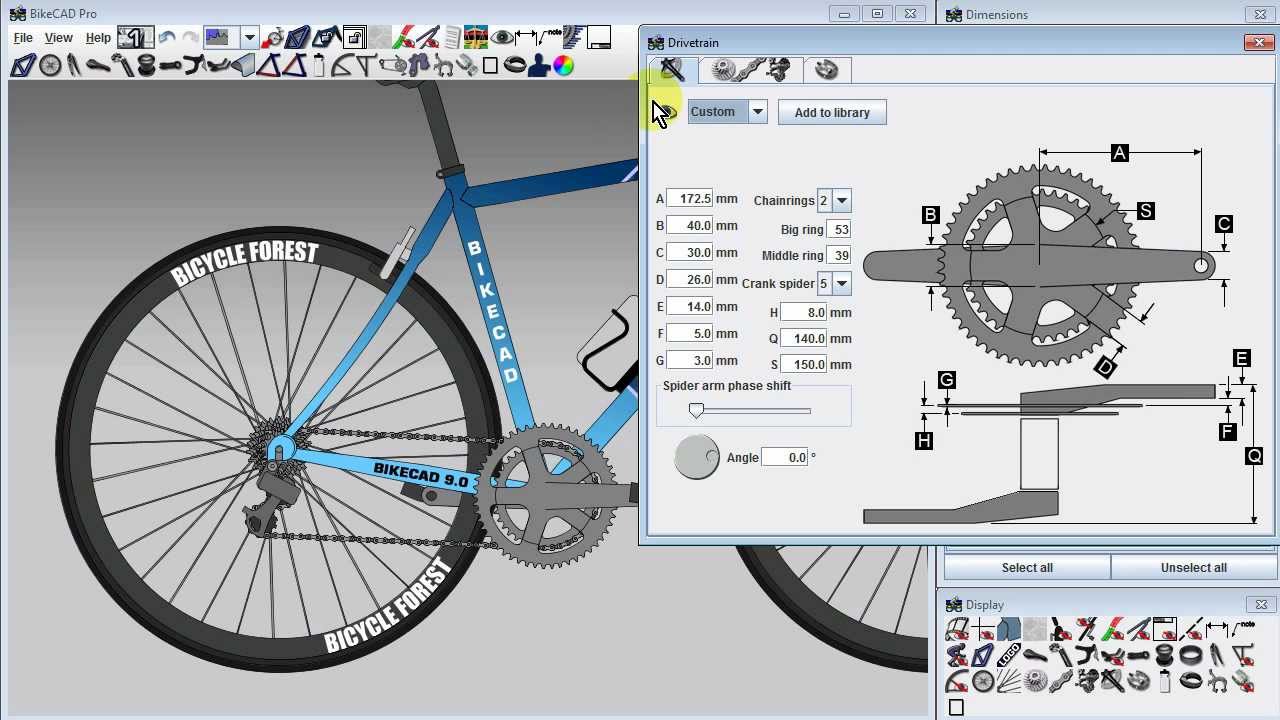Click Unselect all in Dimensions window
1280x720 pixels.
(1193, 568)
